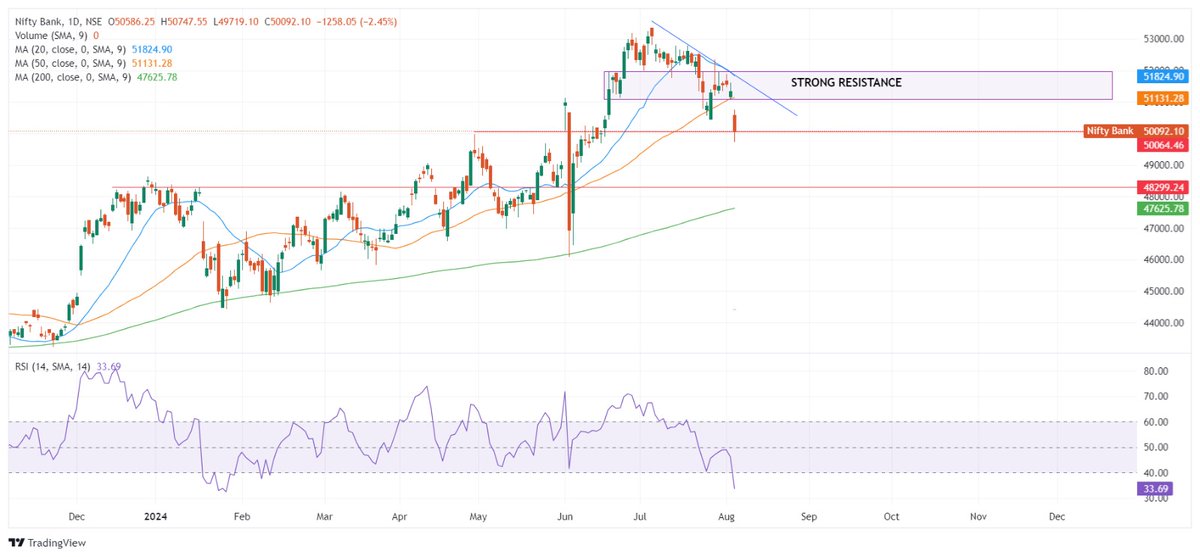Click the 51824.90 blue price label

click(x=1162, y=76)
